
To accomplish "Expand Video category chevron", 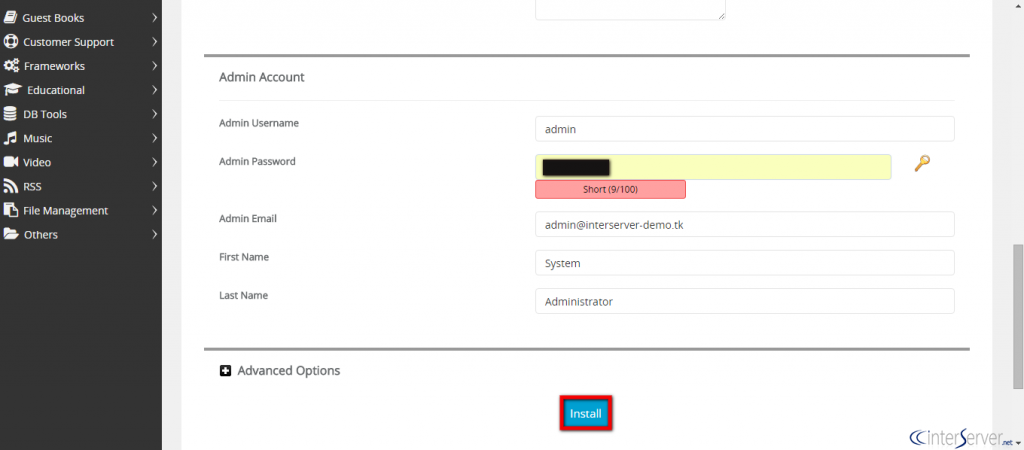I will point(154,162).
